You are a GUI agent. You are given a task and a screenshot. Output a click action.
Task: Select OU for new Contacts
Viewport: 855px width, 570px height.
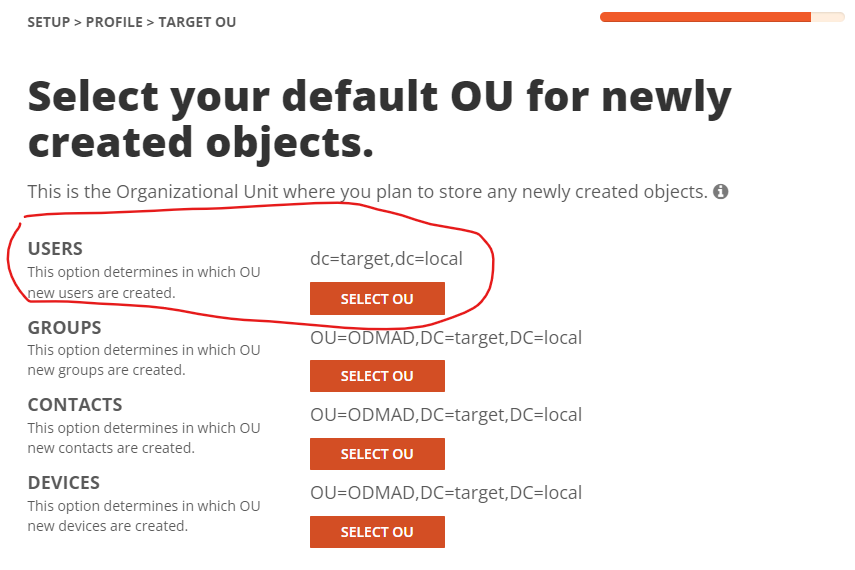[377, 454]
